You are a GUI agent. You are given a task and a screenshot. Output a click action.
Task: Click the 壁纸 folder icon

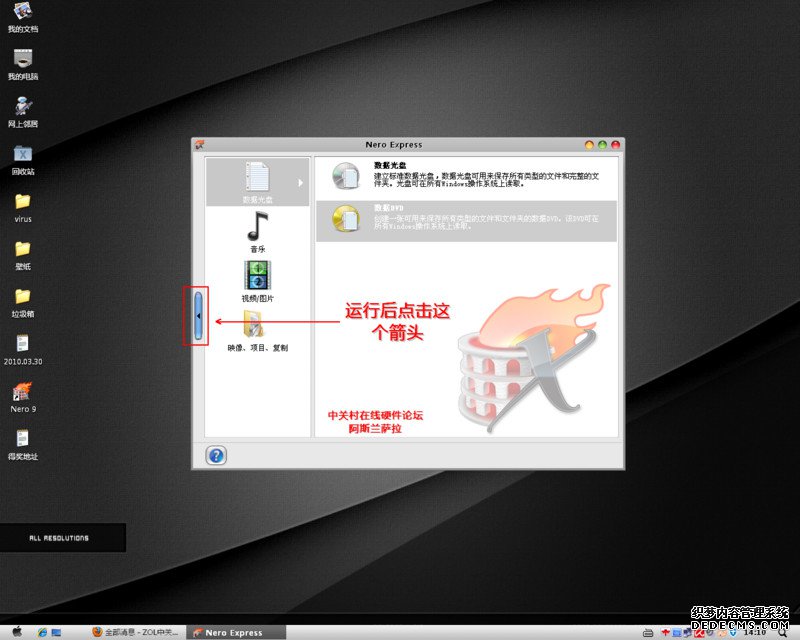coord(22,255)
